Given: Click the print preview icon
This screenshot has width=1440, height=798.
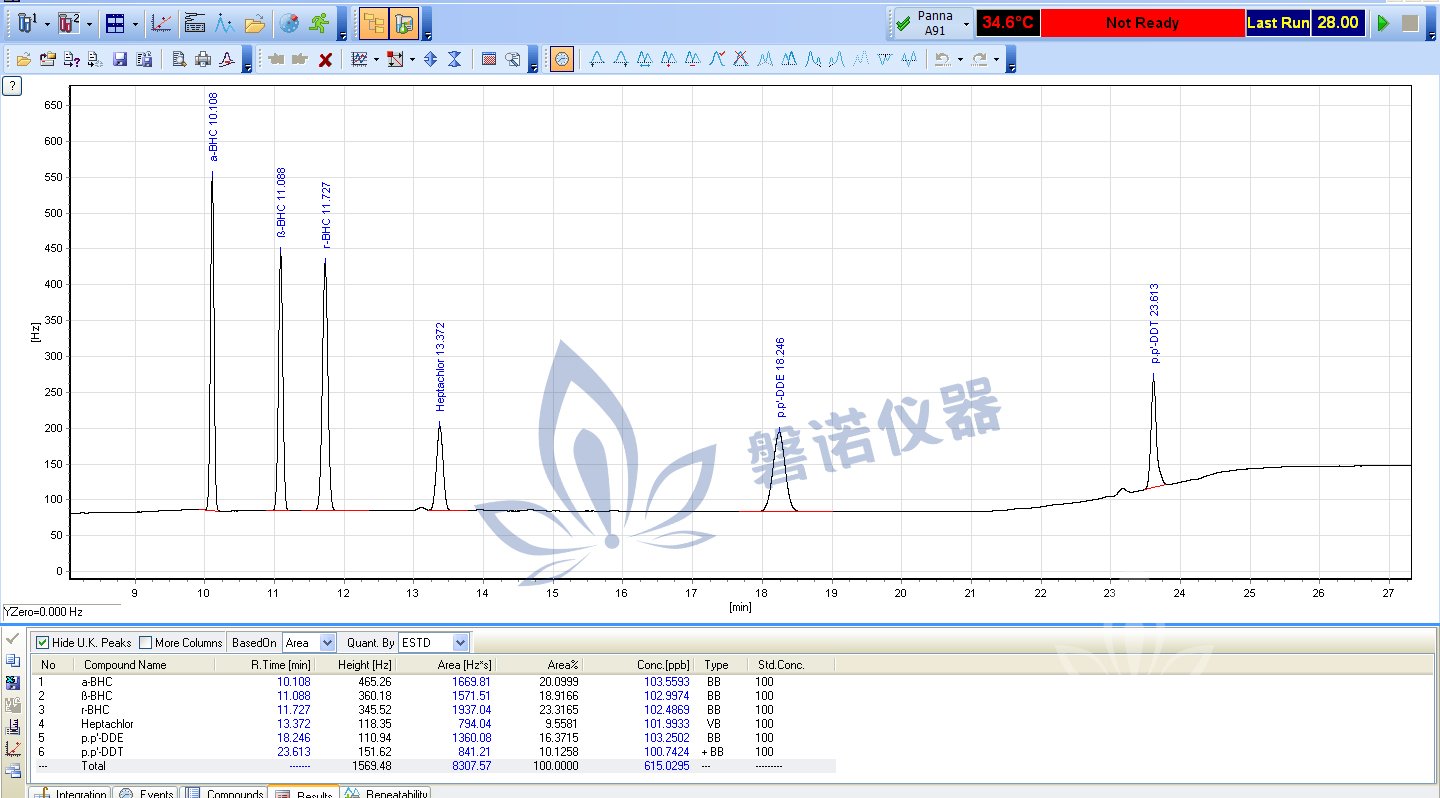Looking at the screenshot, I should pyautogui.click(x=179, y=59).
